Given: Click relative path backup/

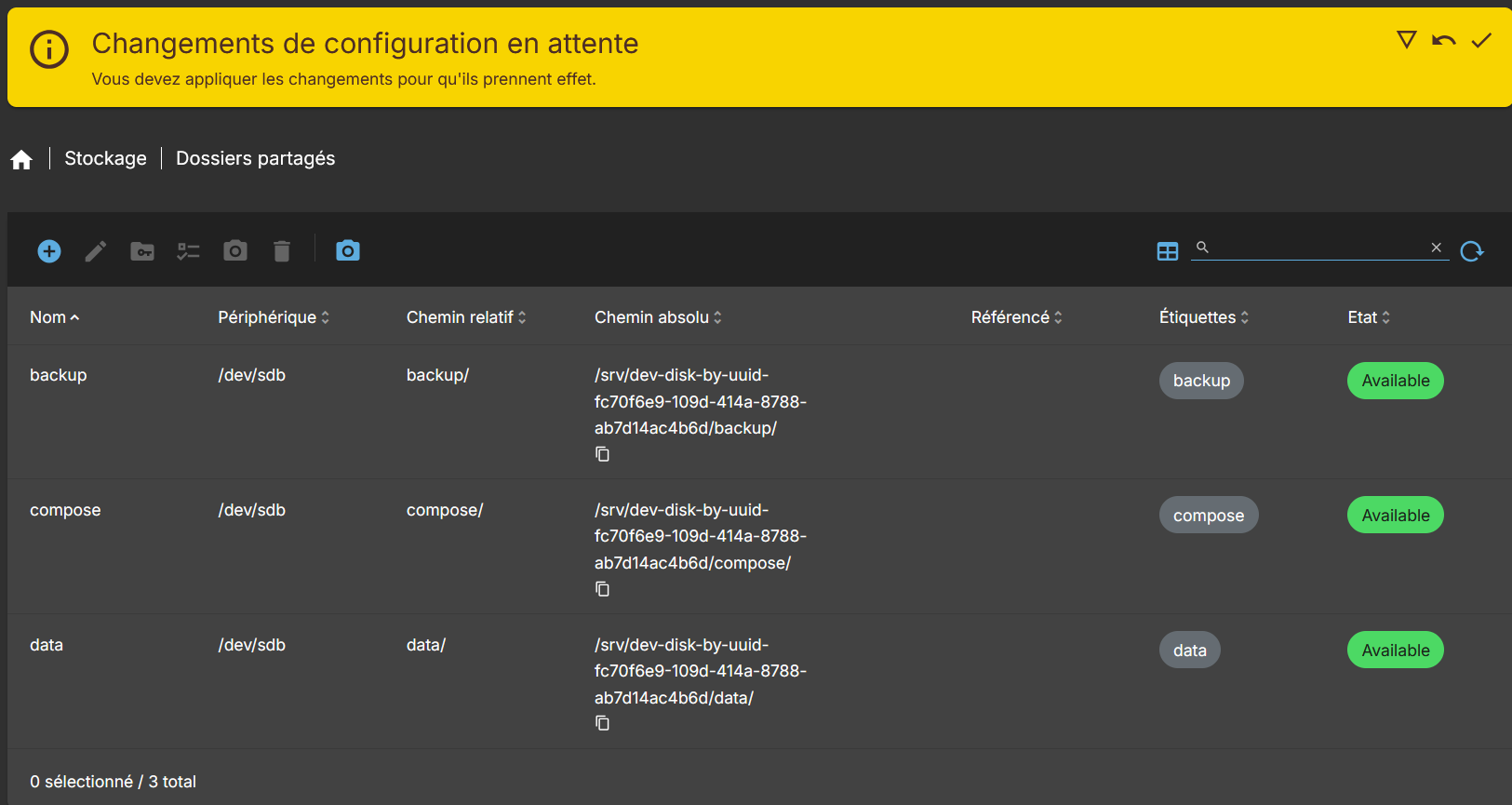Looking at the screenshot, I should coord(438,375).
